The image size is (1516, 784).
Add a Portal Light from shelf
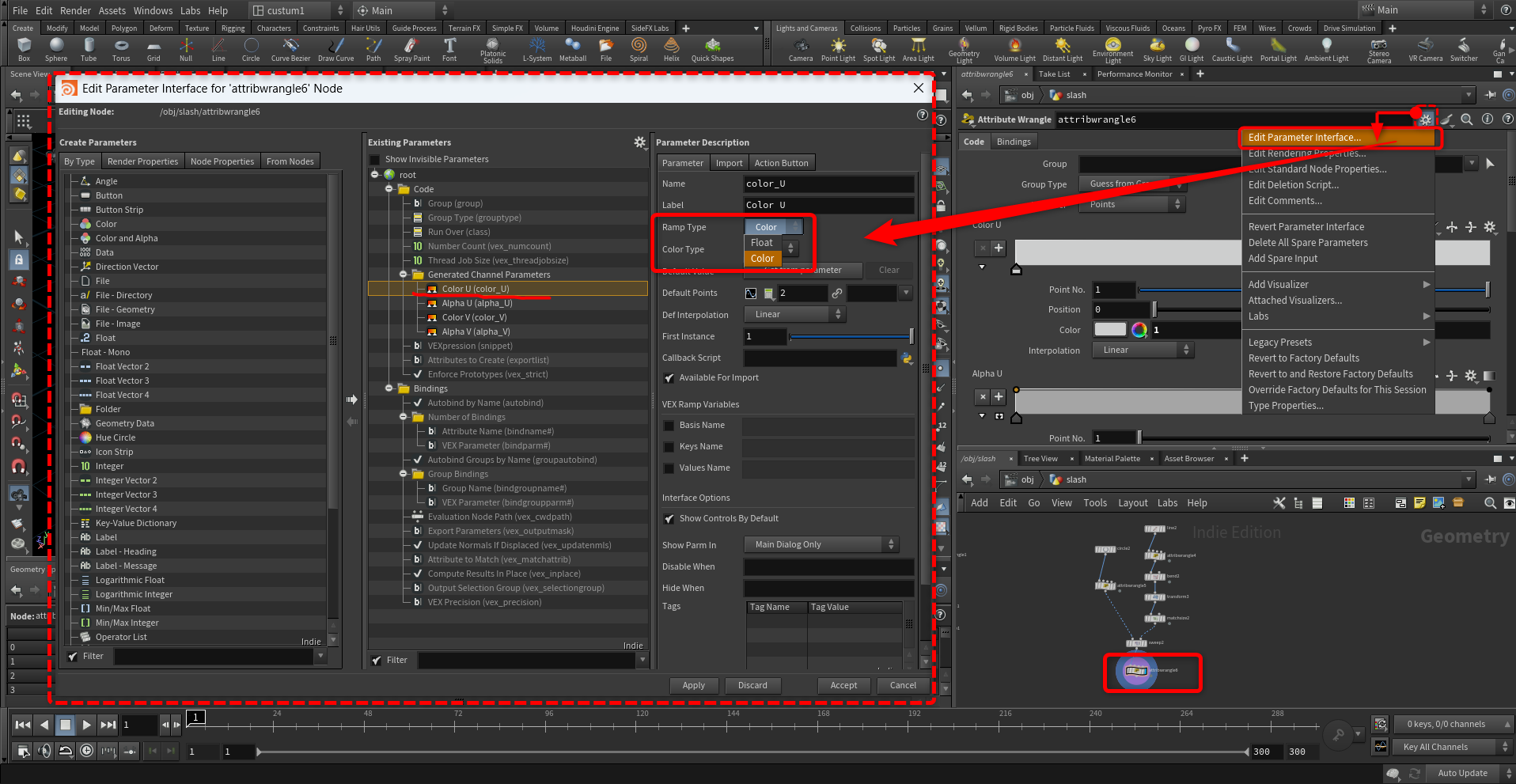[1279, 49]
